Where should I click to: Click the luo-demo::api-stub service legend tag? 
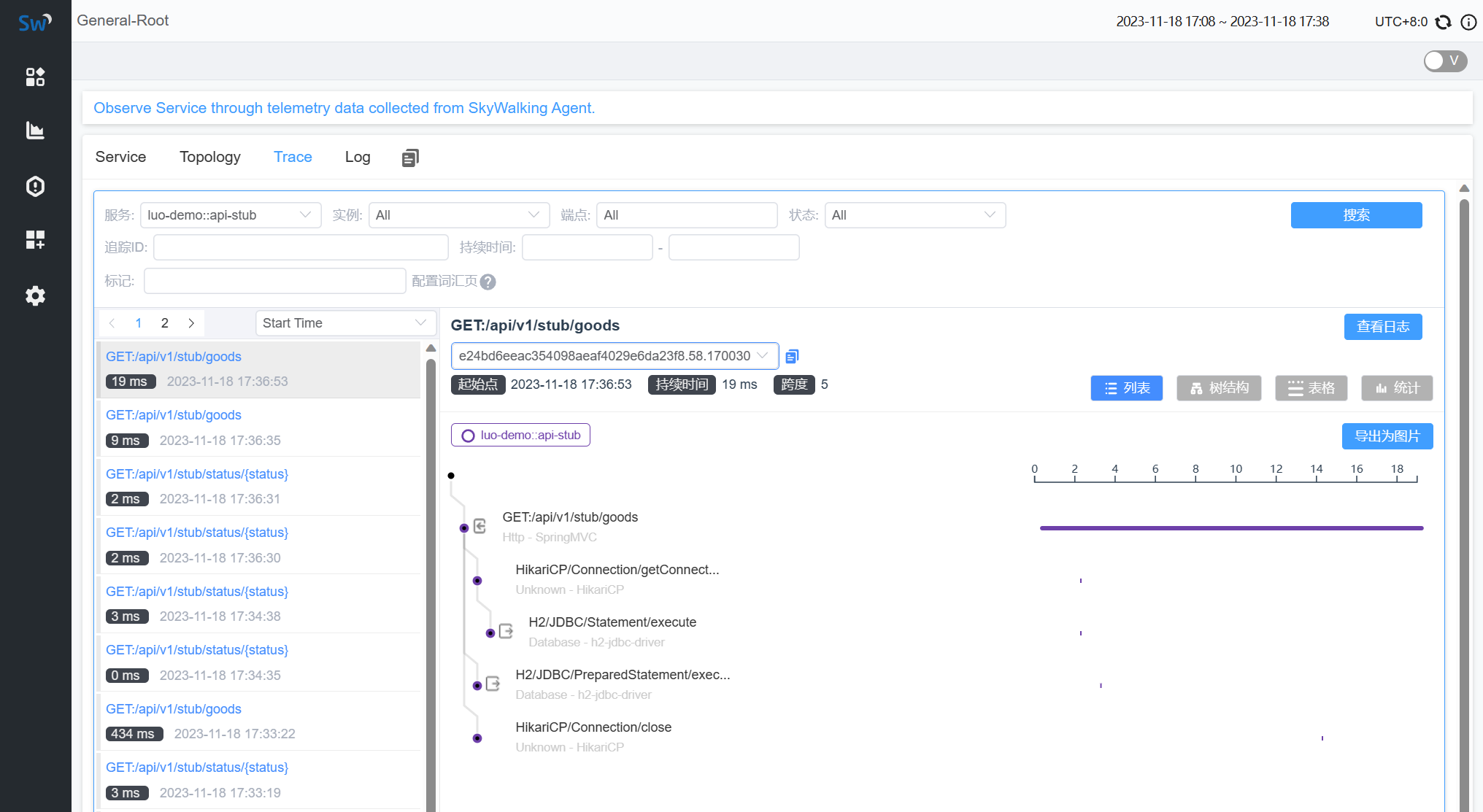(520, 435)
